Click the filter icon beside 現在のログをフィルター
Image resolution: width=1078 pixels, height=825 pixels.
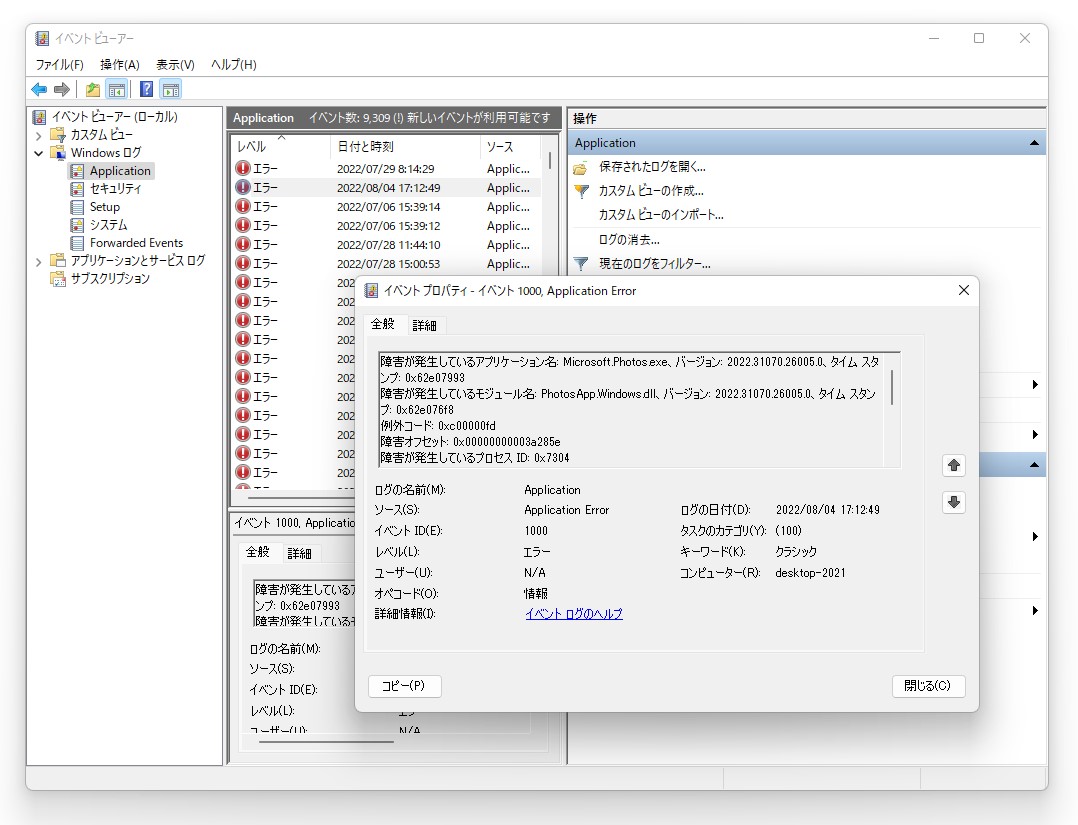(581, 264)
